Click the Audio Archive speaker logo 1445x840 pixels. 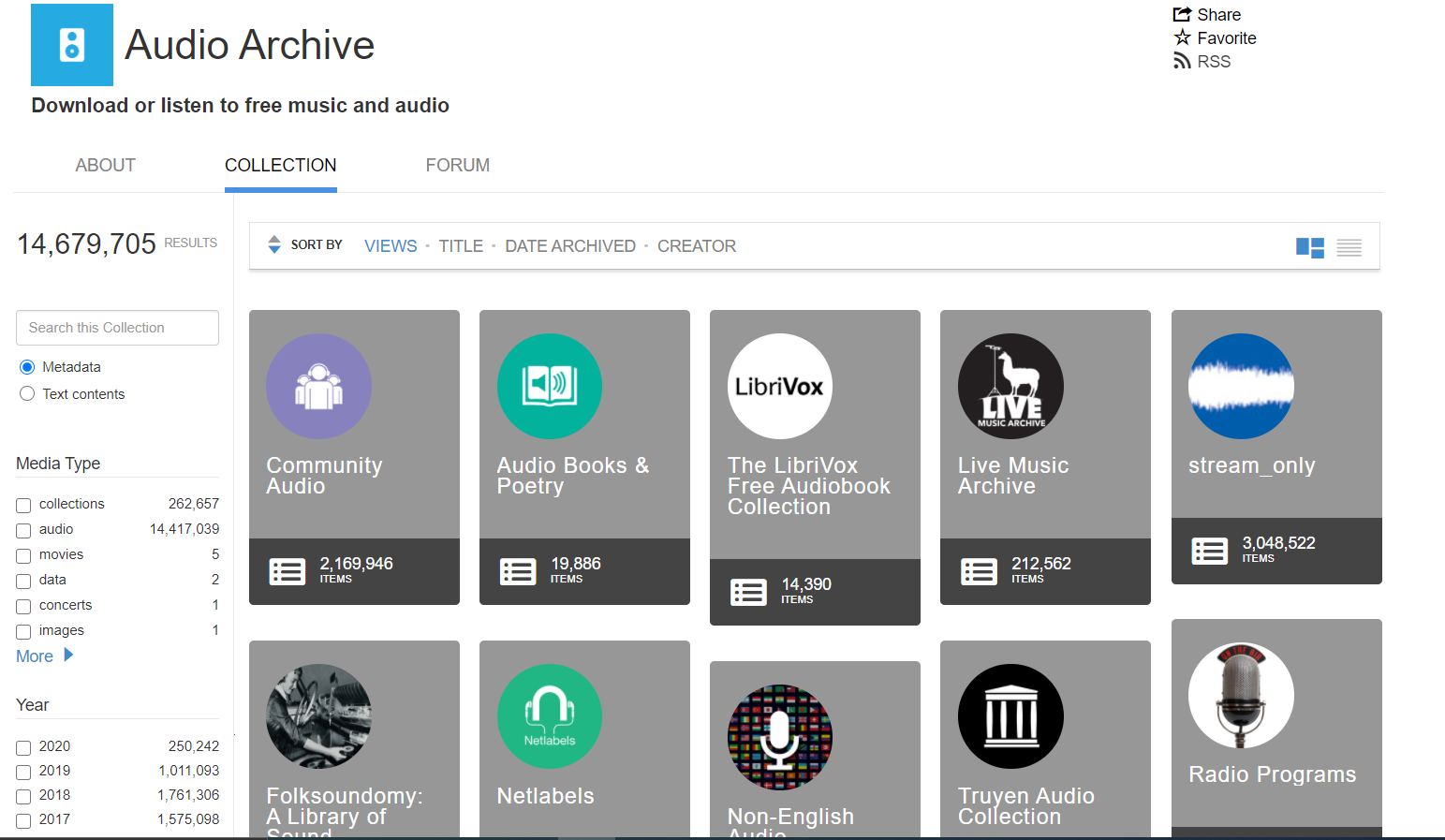[72, 45]
